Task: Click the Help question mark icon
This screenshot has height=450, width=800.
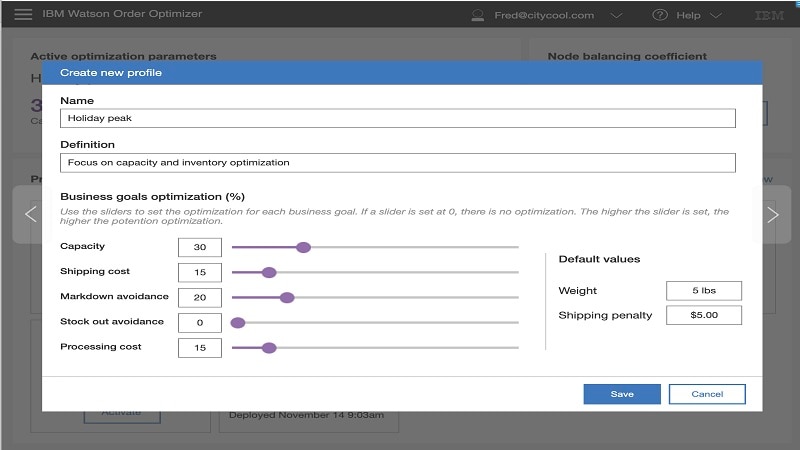Action: coord(660,15)
